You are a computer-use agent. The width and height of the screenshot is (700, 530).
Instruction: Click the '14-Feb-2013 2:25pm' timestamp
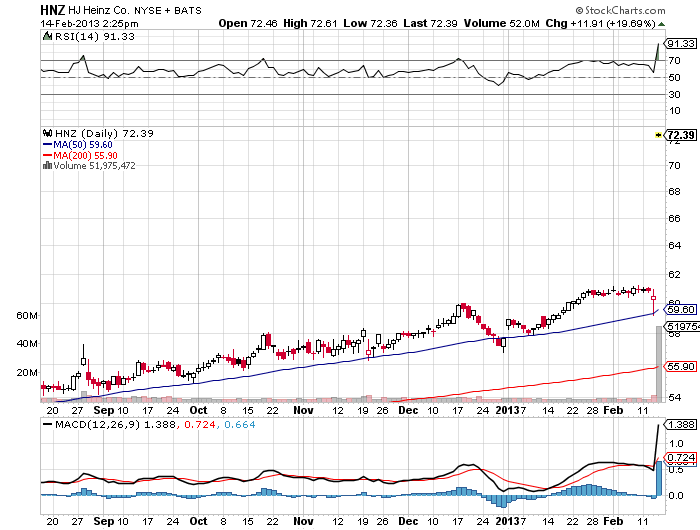click(x=89, y=24)
